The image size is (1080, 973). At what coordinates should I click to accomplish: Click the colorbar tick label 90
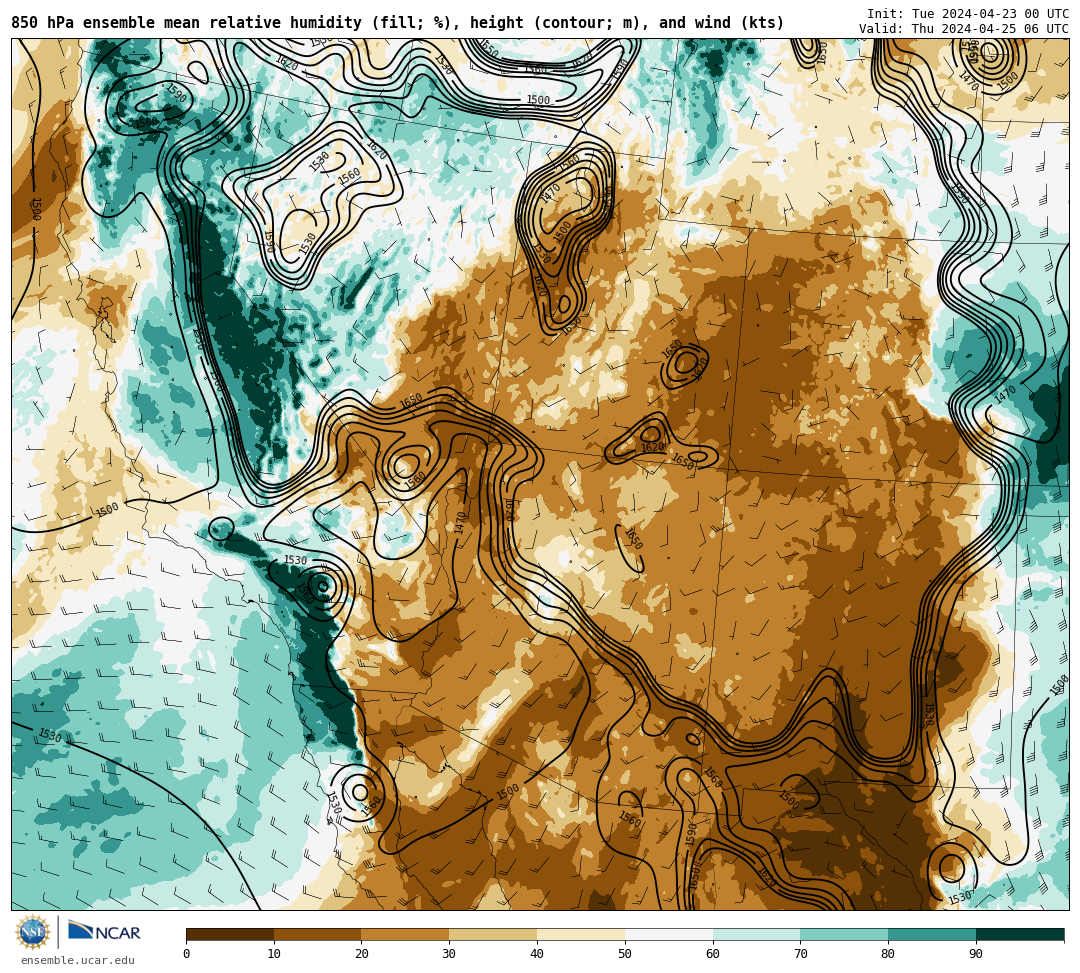976,954
